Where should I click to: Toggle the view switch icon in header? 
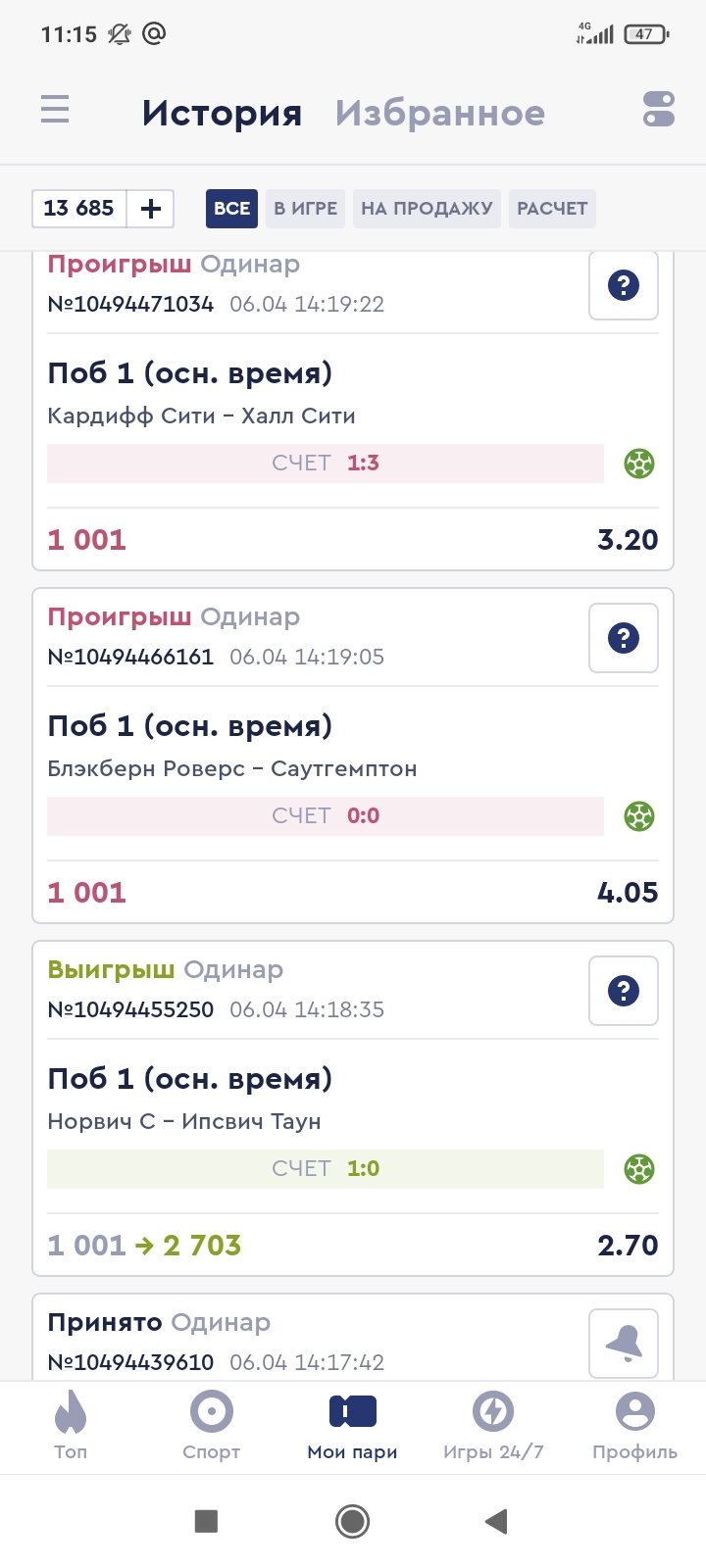pos(658,109)
